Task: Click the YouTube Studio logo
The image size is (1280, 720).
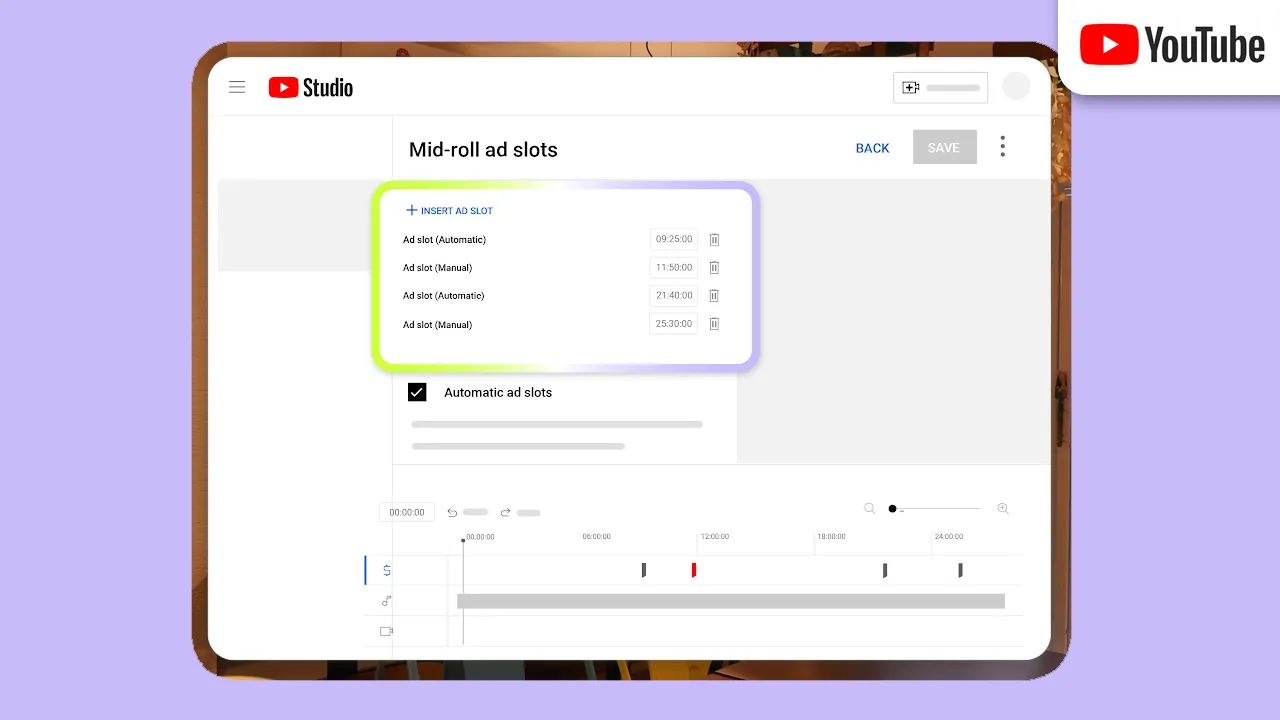Action: click(311, 88)
